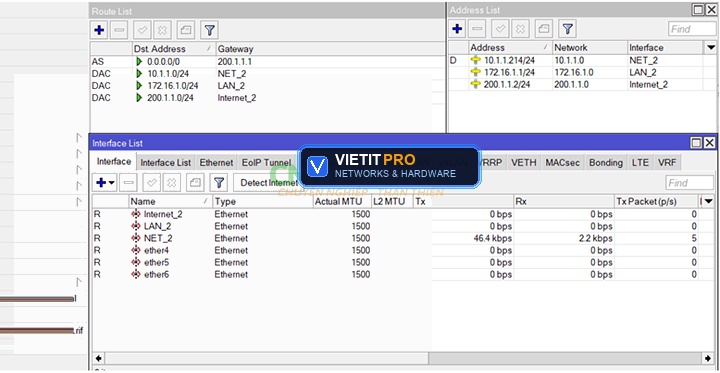This screenshot has height=373, width=720.
Task: Click the Network column header in Address List
Action: coord(590,48)
